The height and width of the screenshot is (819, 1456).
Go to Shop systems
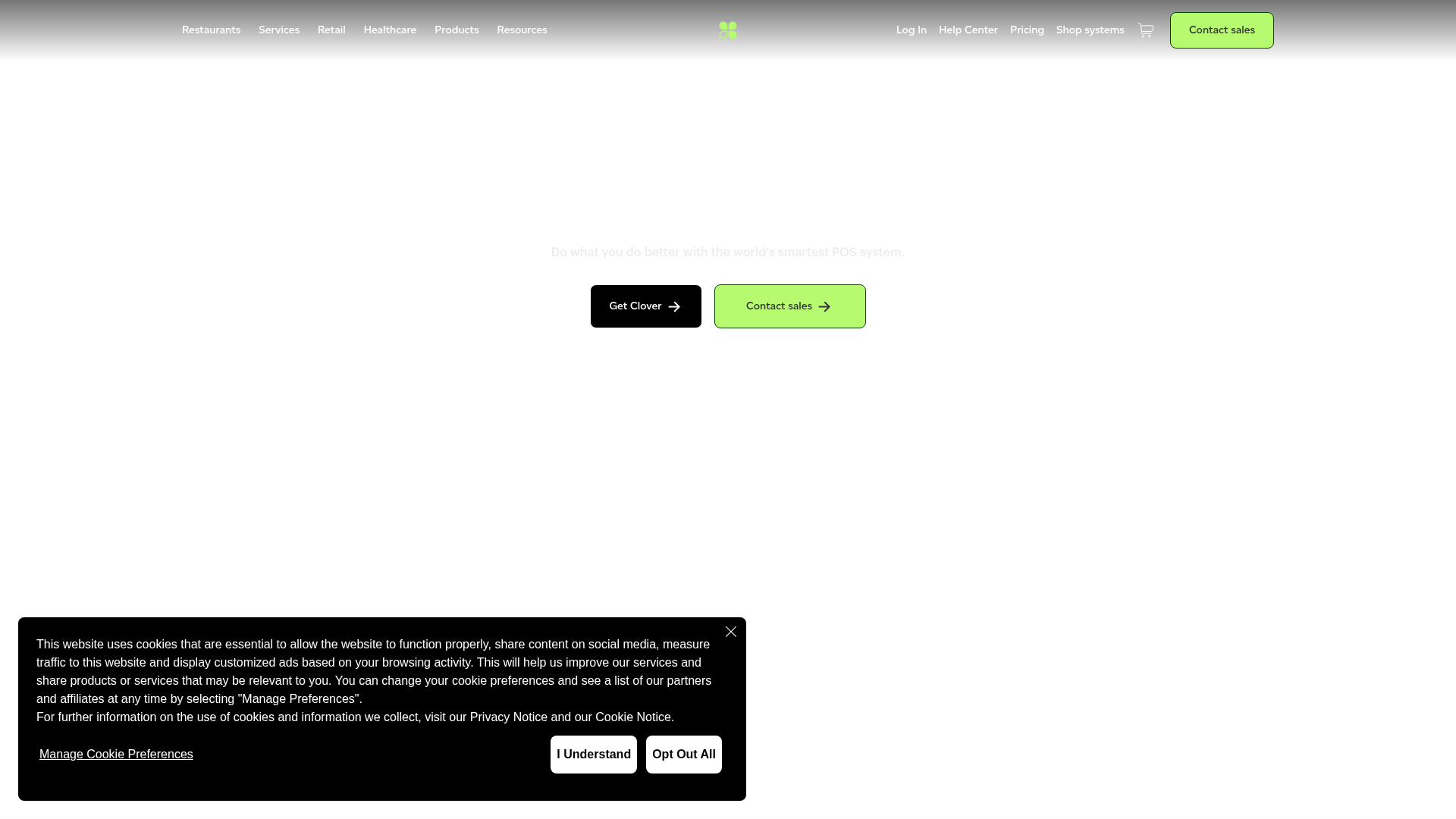click(1090, 30)
